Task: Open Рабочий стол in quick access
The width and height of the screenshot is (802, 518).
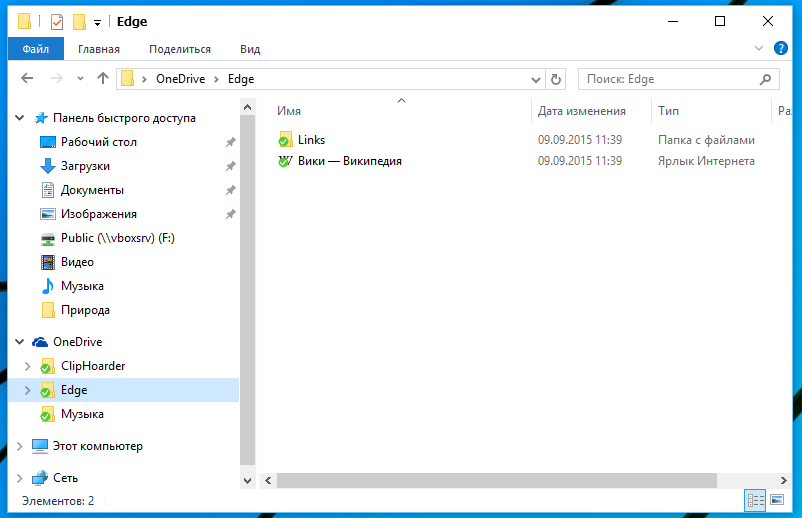Action: [99, 142]
